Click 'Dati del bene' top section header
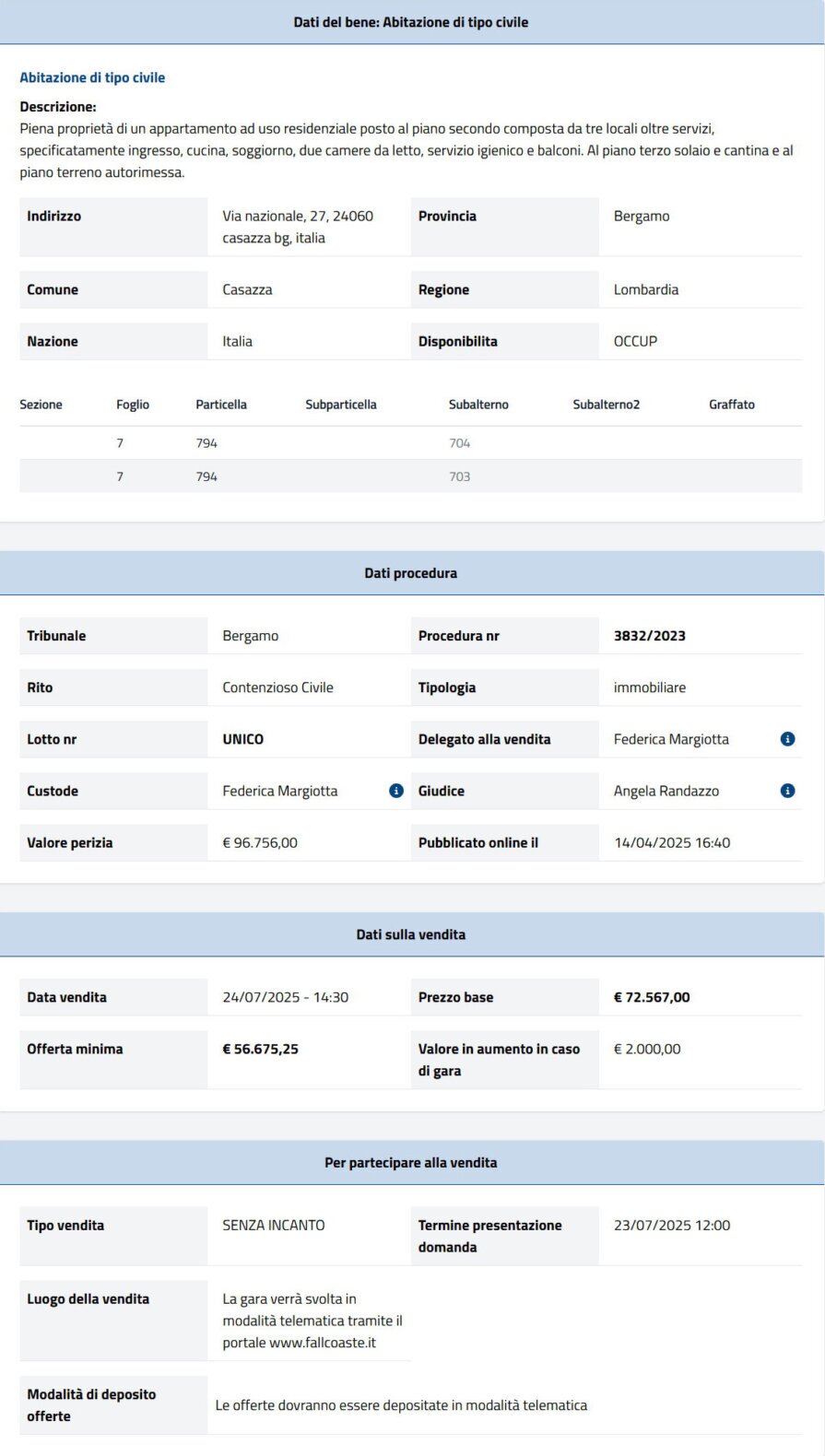 411,22
